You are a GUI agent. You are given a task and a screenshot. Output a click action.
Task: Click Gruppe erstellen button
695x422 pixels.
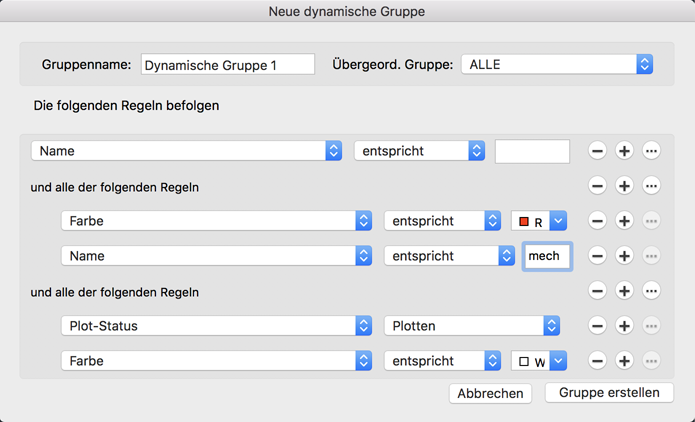pos(609,393)
